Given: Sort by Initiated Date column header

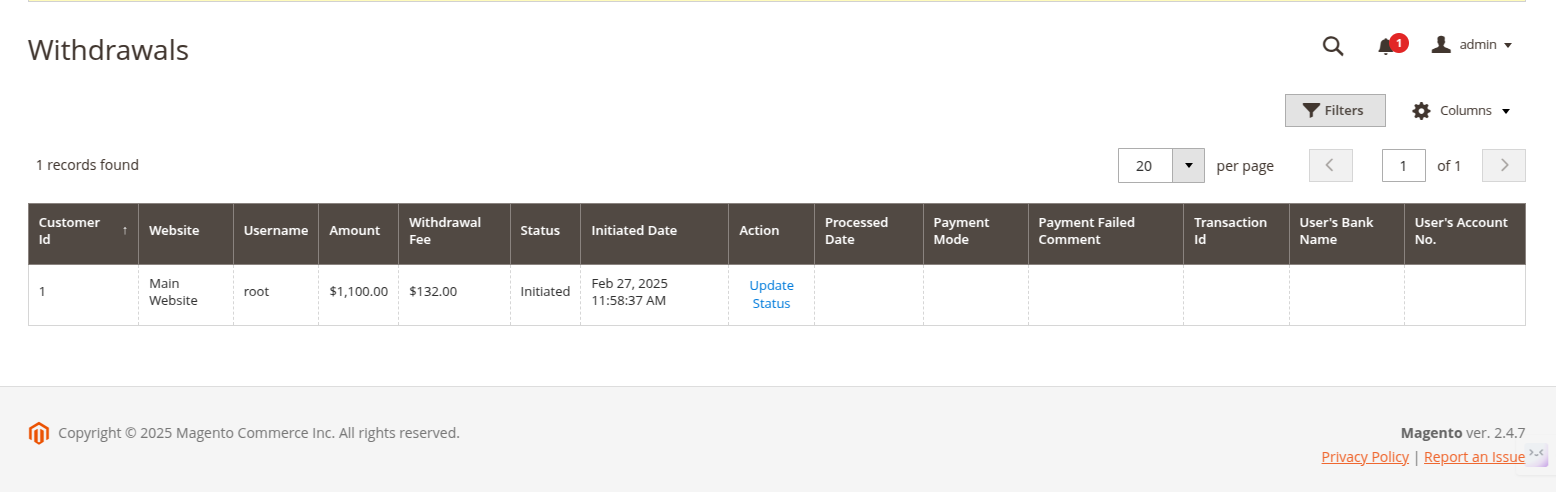Looking at the screenshot, I should [634, 231].
